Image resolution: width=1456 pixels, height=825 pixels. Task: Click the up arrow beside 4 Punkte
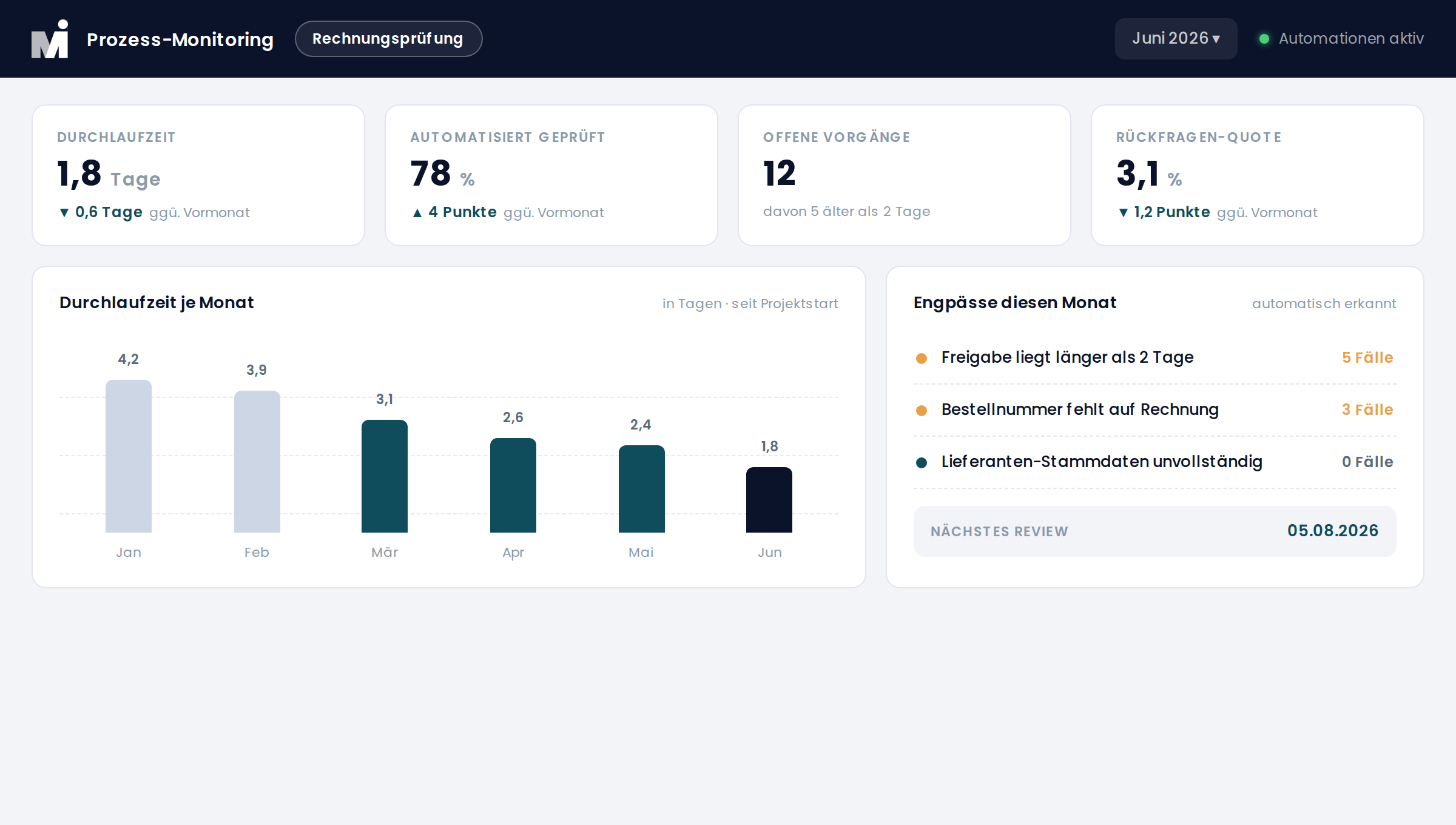coord(417,212)
